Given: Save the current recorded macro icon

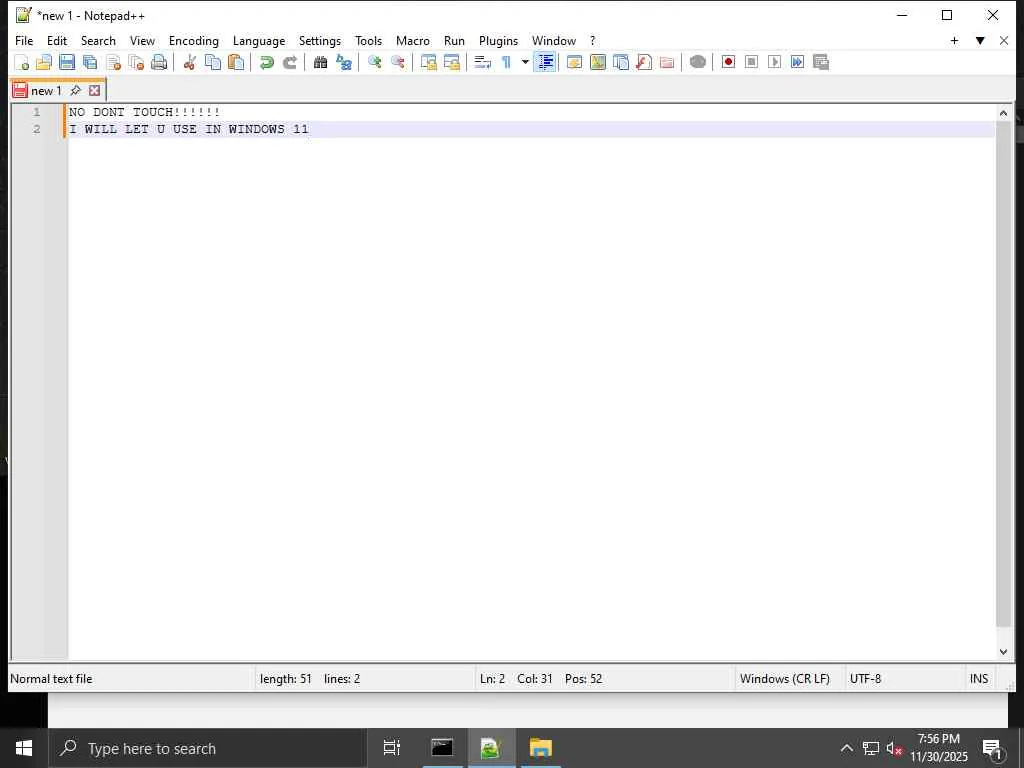Looking at the screenshot, I should point(820,62).
